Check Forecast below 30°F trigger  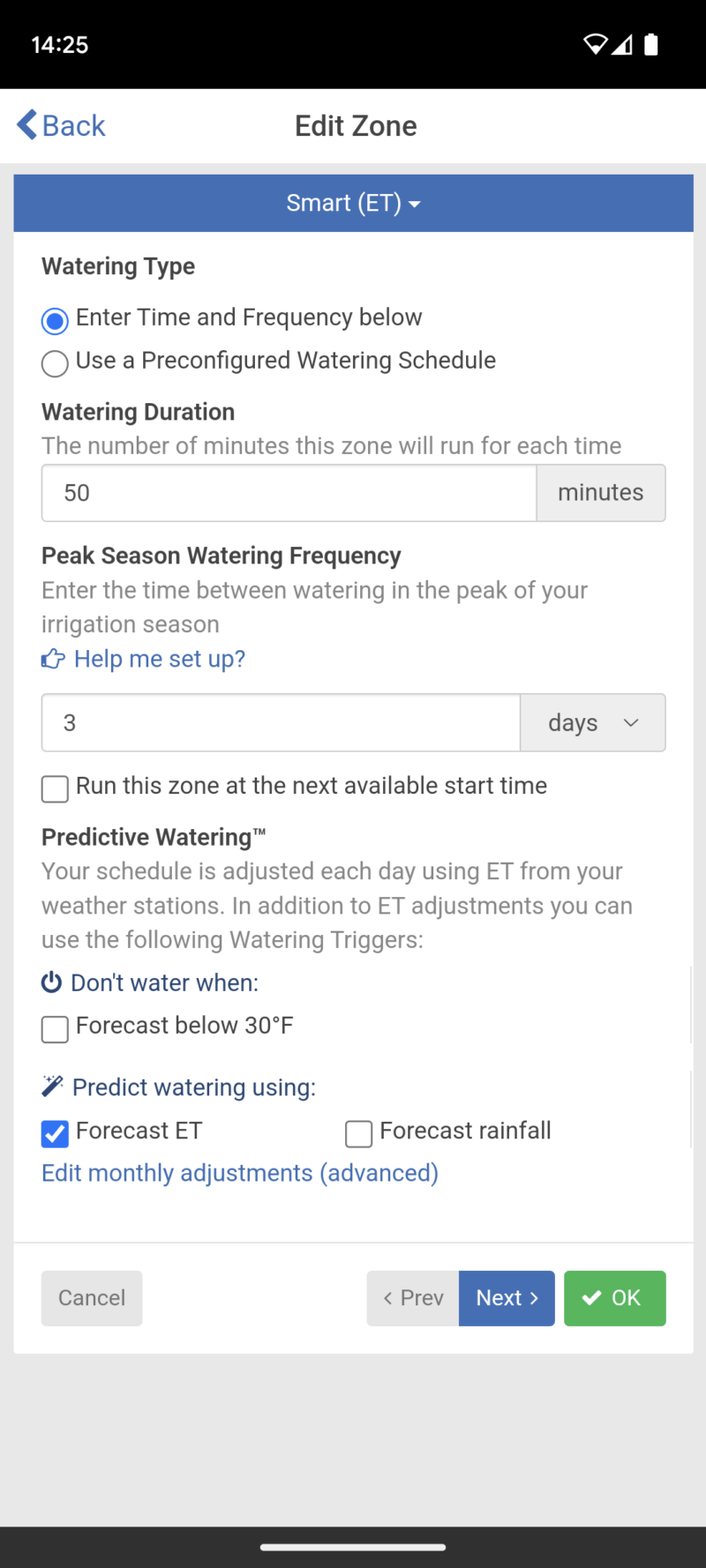(x=55, y=1028)
